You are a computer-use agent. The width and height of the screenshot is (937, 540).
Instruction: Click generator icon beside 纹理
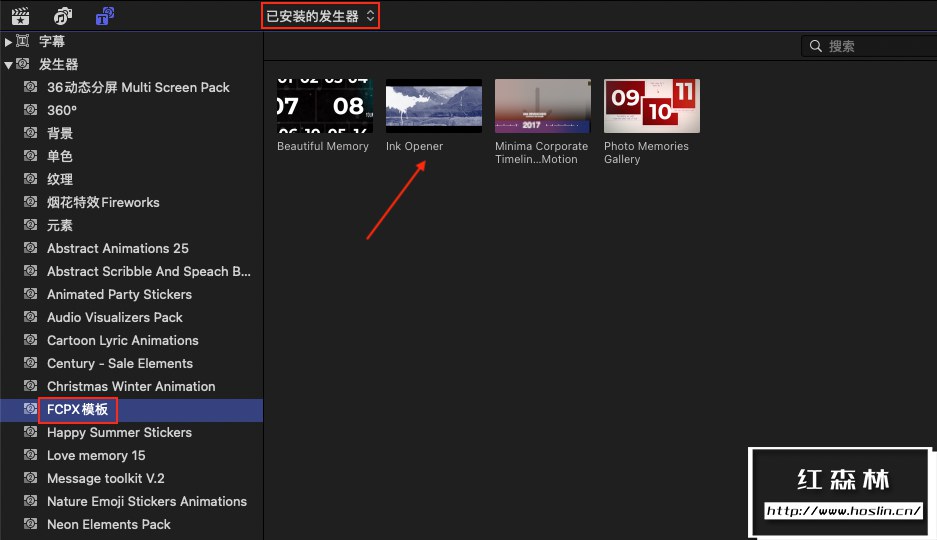(30, 178)
